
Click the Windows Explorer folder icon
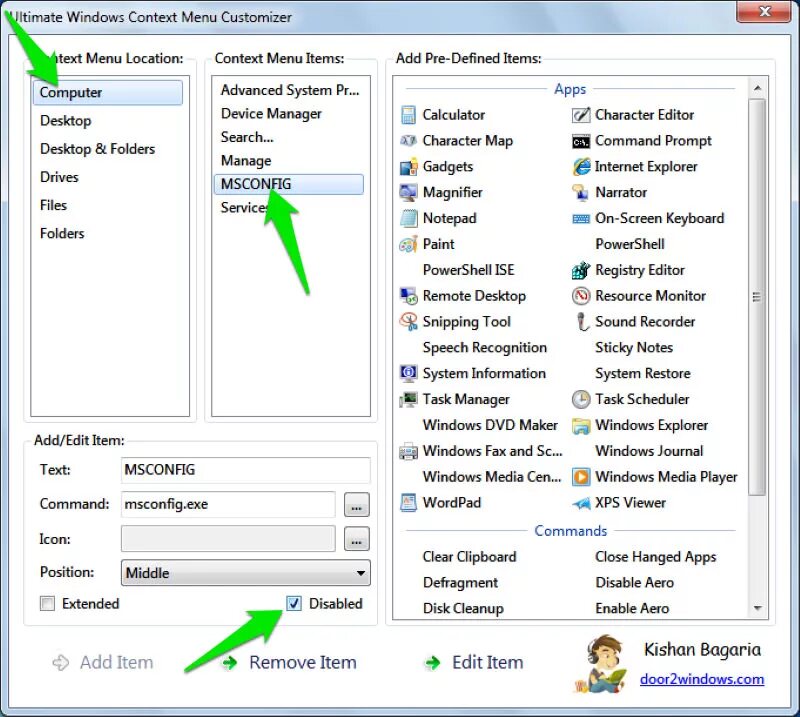pyautogui.click(x=581, y=426)
